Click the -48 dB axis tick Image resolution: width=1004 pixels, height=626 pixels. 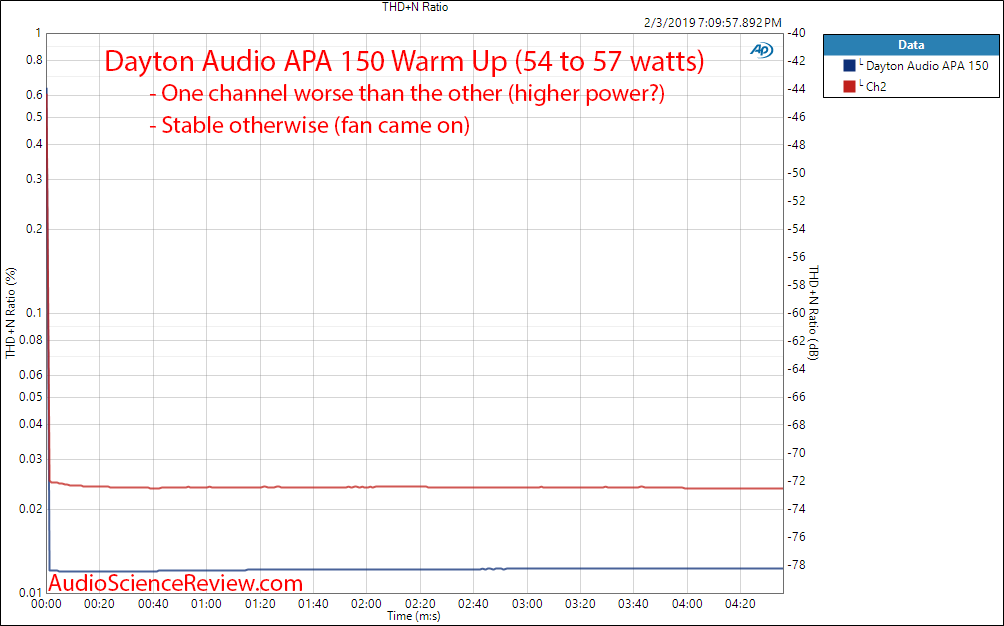pyautogui.click(x=797, y=145)
